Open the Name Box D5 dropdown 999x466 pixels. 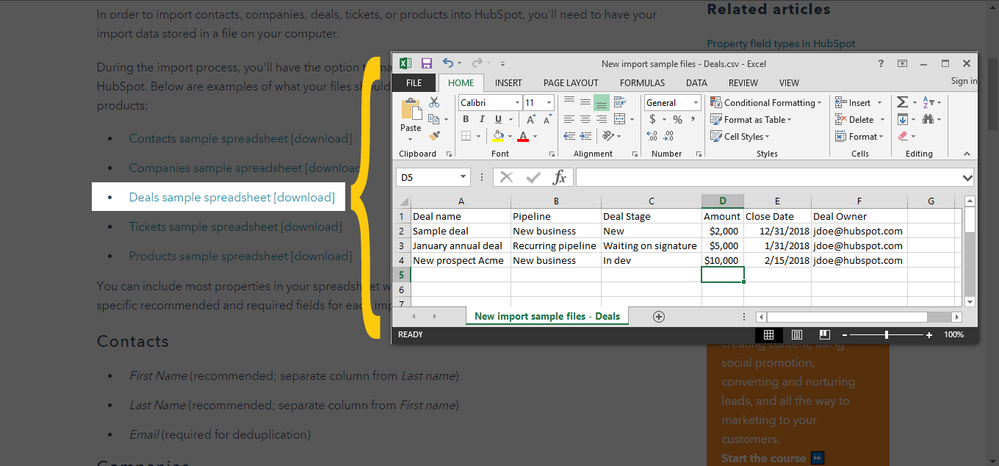[463, 177]
